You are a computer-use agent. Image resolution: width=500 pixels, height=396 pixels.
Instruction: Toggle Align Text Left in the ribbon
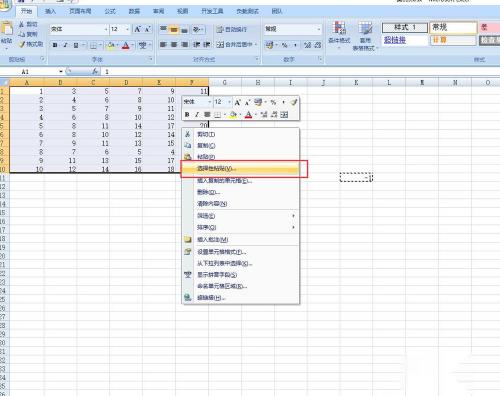(x=163, y=44)
